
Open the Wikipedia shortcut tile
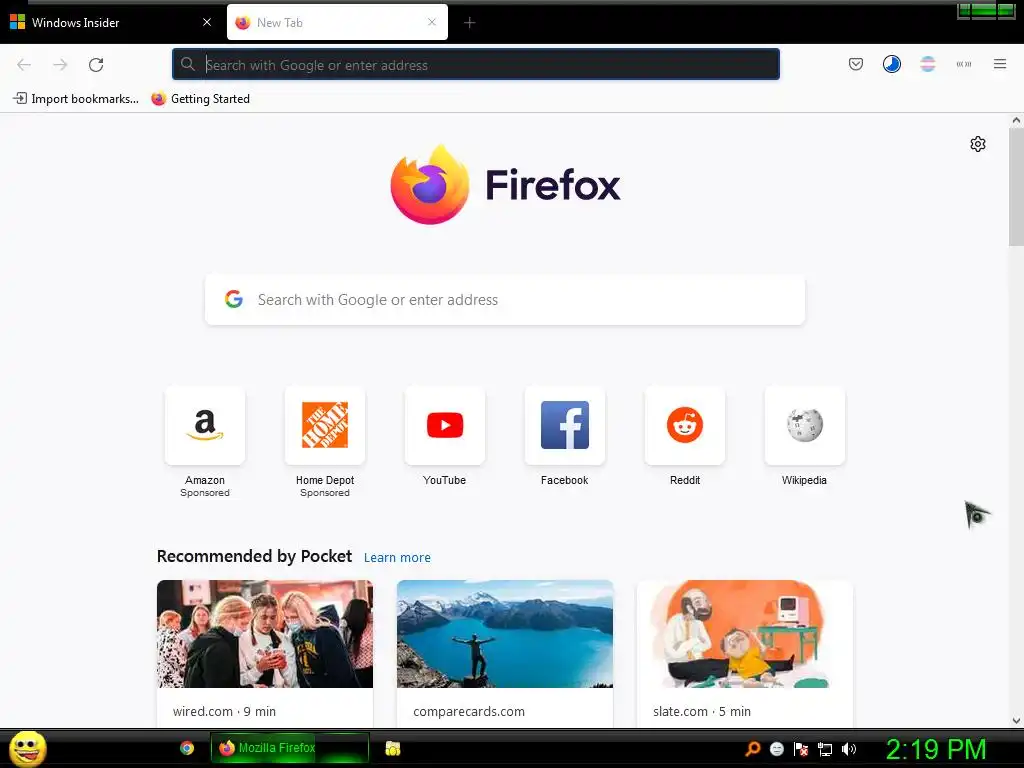click(x=805, y=425)
